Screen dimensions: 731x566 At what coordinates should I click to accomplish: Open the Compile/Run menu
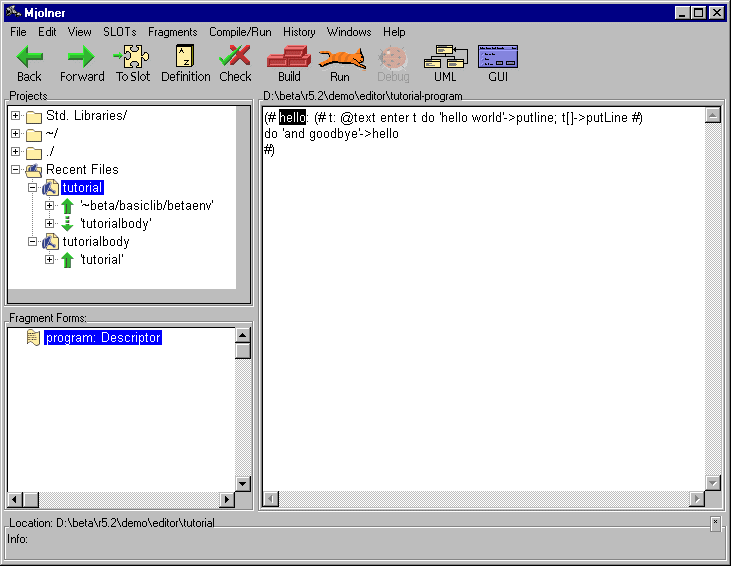(240, 32)
